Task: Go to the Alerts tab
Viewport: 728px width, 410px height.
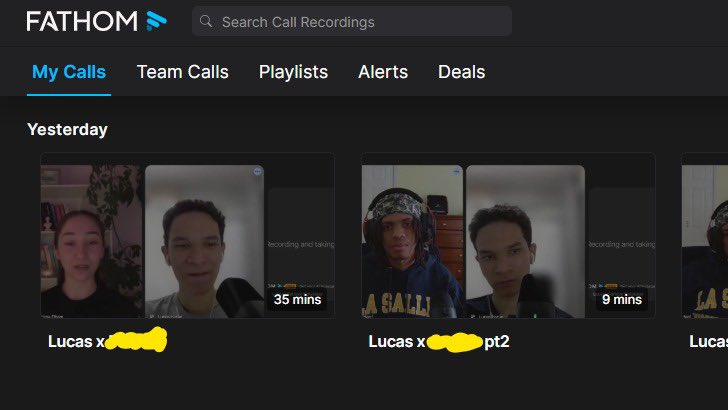Action: point(383,72)
